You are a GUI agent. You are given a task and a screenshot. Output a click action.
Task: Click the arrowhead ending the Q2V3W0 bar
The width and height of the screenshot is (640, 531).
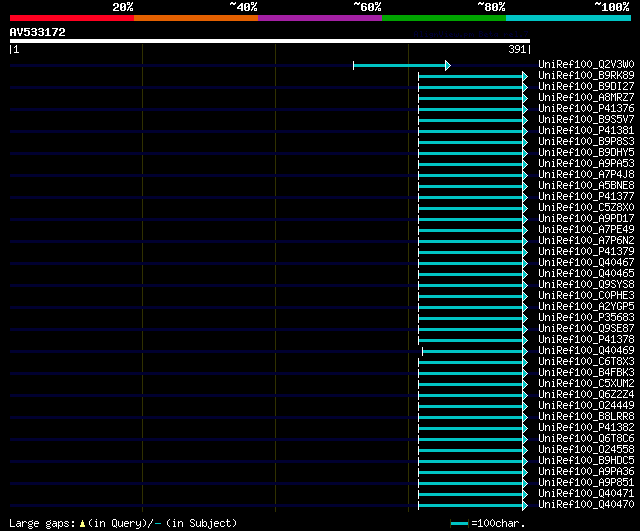coord(448,65)
